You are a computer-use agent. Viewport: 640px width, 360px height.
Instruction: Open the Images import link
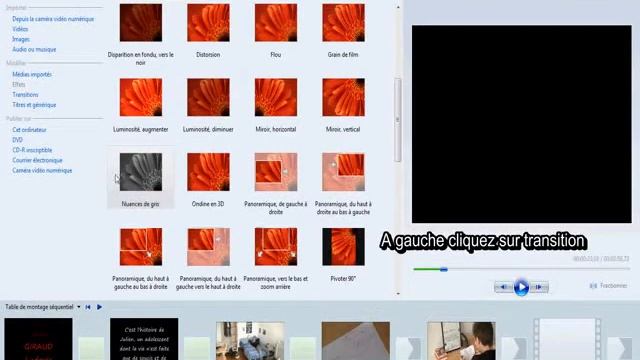(x=21, y=39)
